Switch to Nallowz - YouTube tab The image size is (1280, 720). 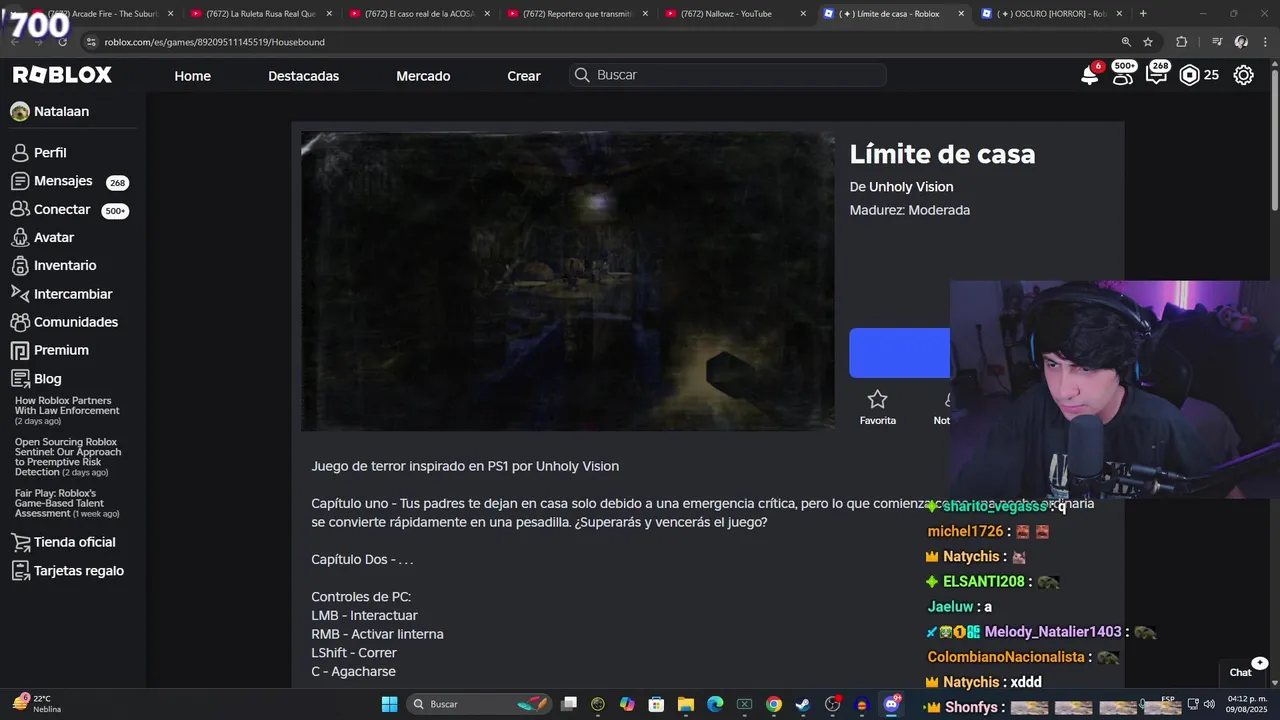click(x=735, y=14)
